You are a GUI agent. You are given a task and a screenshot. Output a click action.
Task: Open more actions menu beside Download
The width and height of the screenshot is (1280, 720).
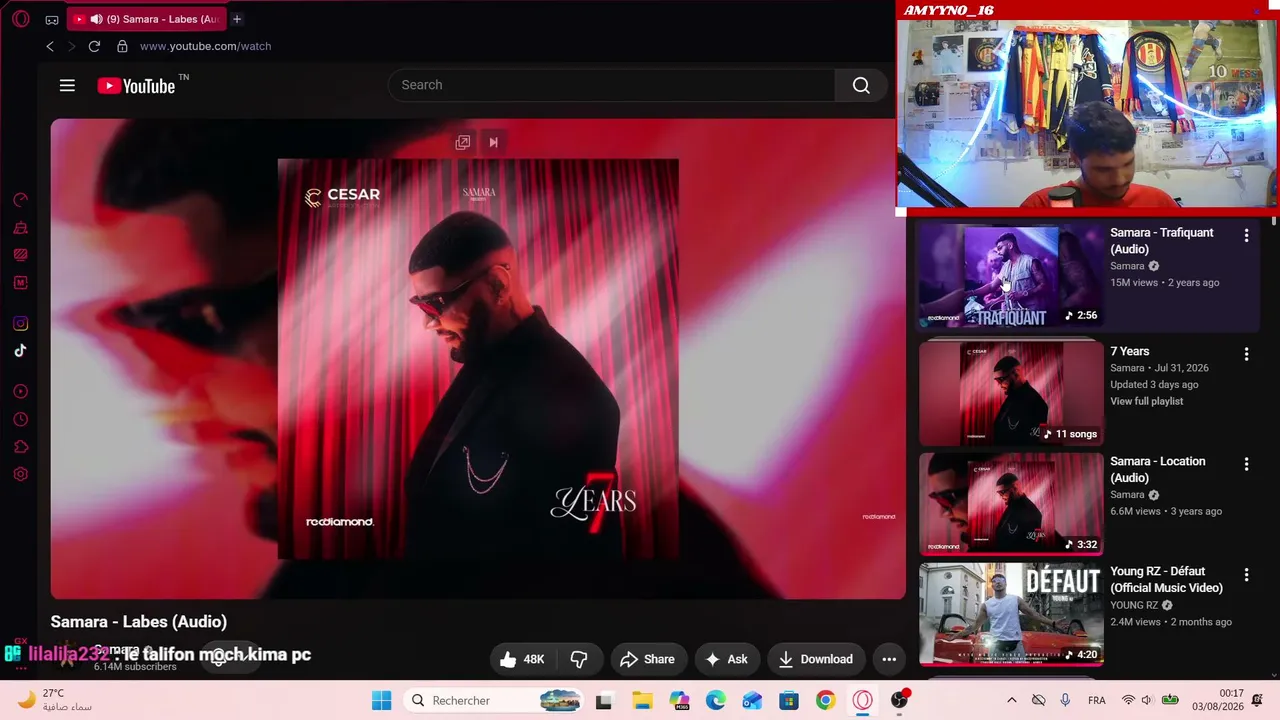point(889,659)
